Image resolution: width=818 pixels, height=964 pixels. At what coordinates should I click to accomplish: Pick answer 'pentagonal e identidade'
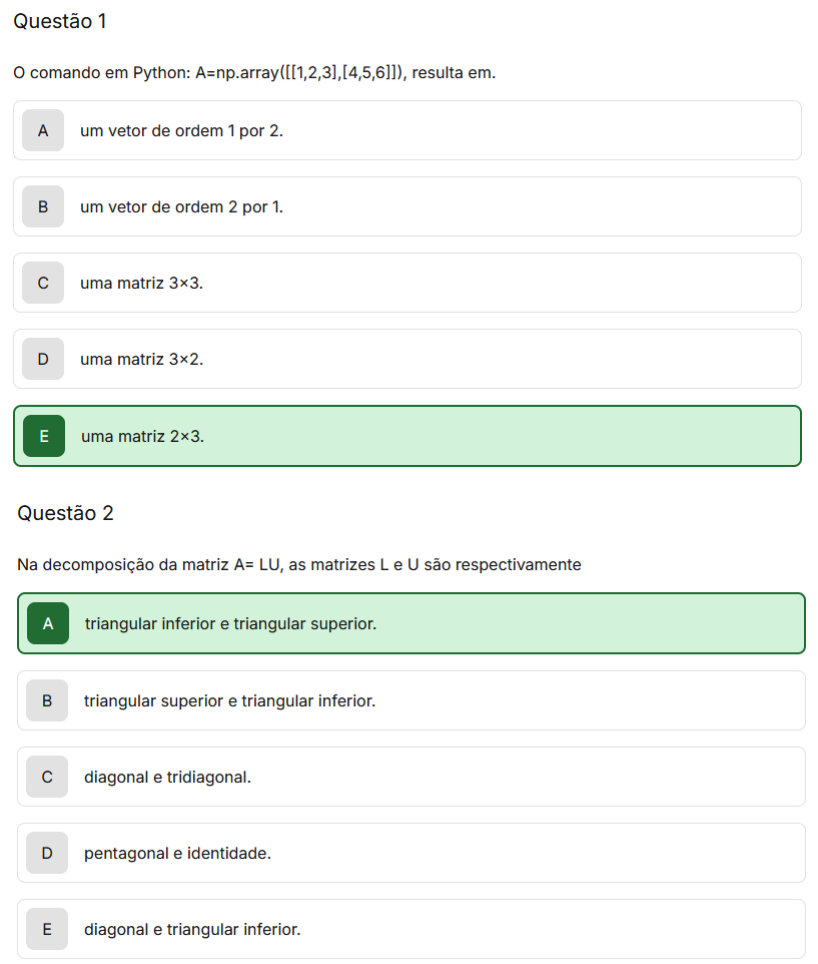411,853
